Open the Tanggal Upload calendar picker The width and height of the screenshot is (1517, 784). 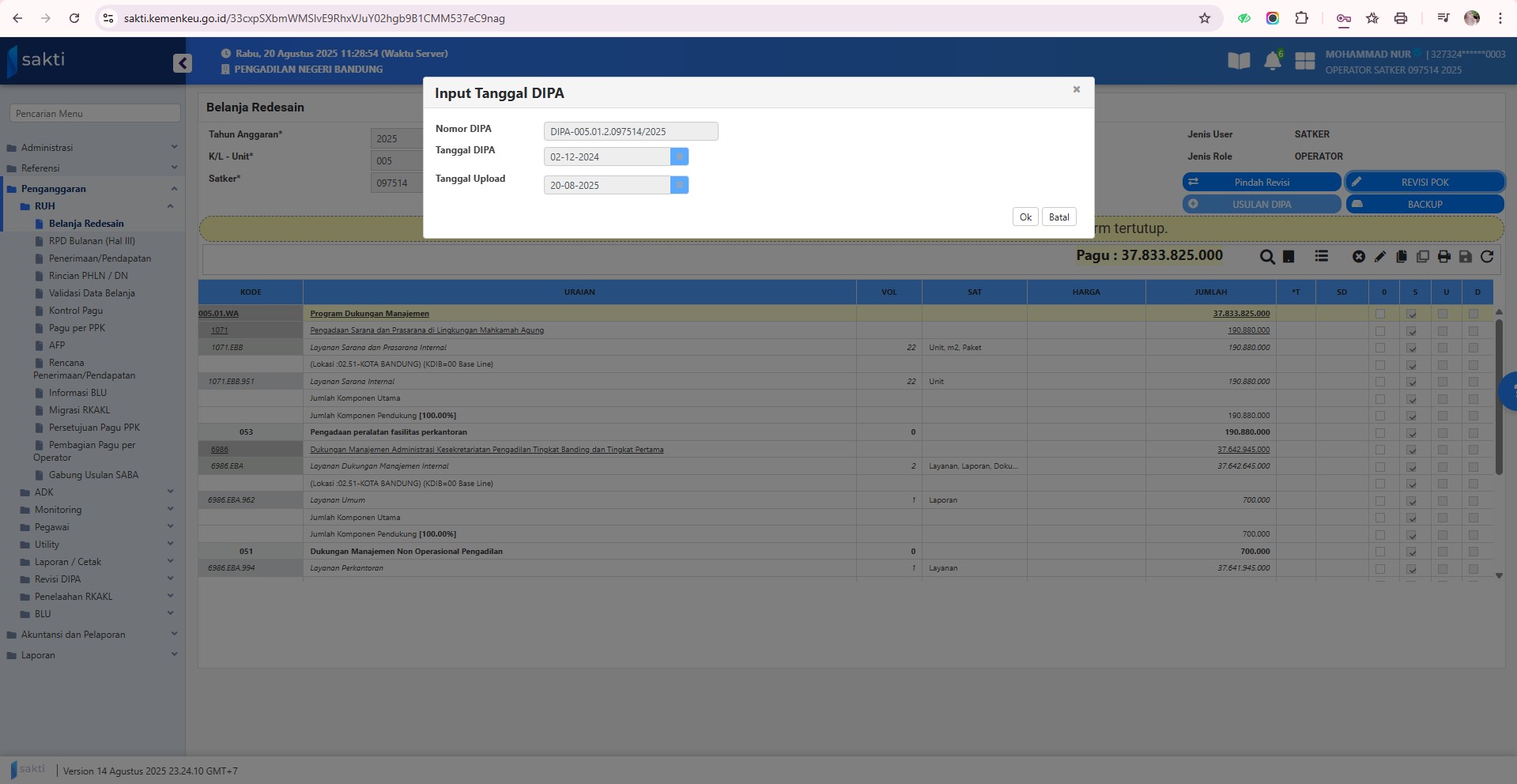(x=679, y=185)
